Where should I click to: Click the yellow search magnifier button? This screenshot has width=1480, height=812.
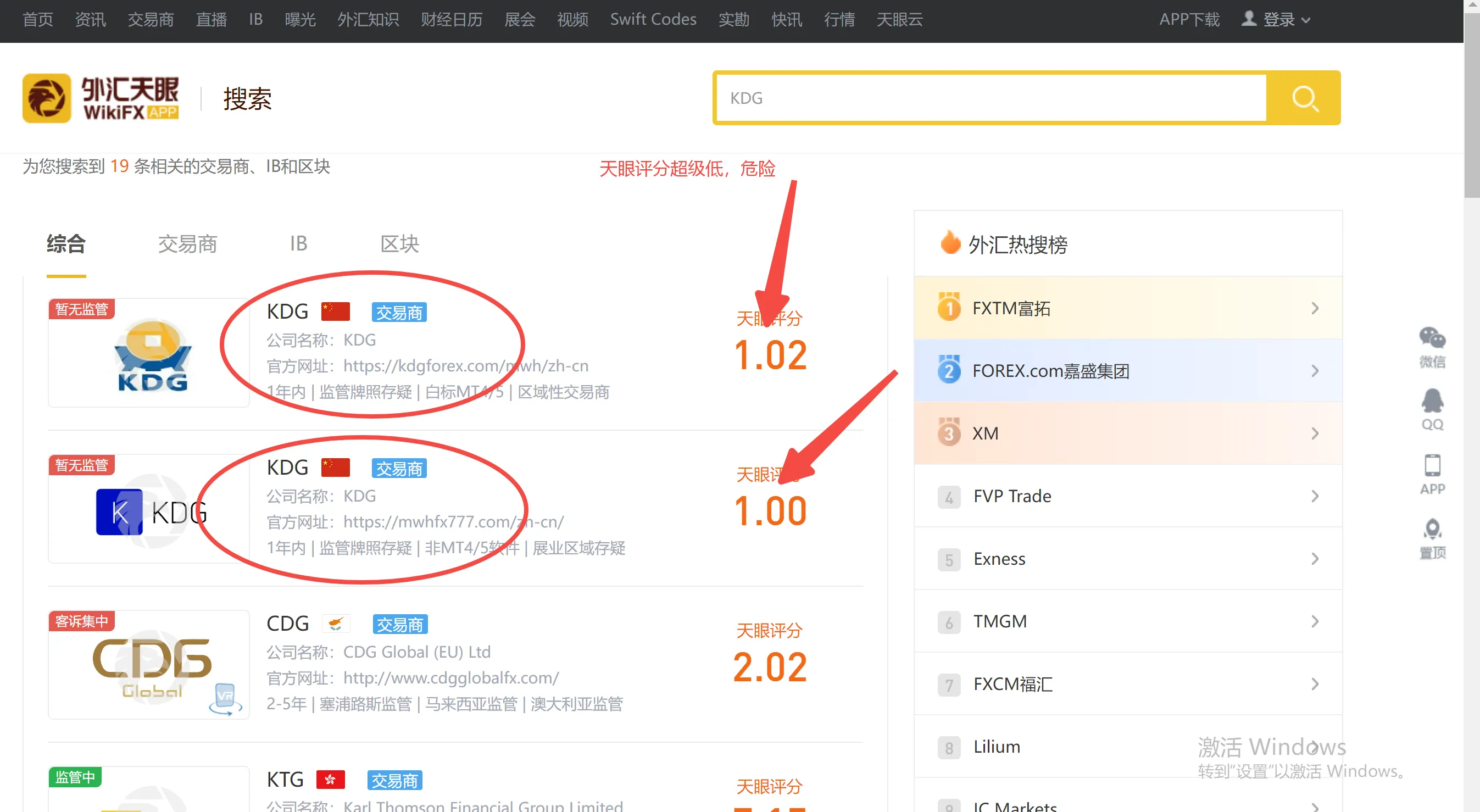[x=1304, y=98]
